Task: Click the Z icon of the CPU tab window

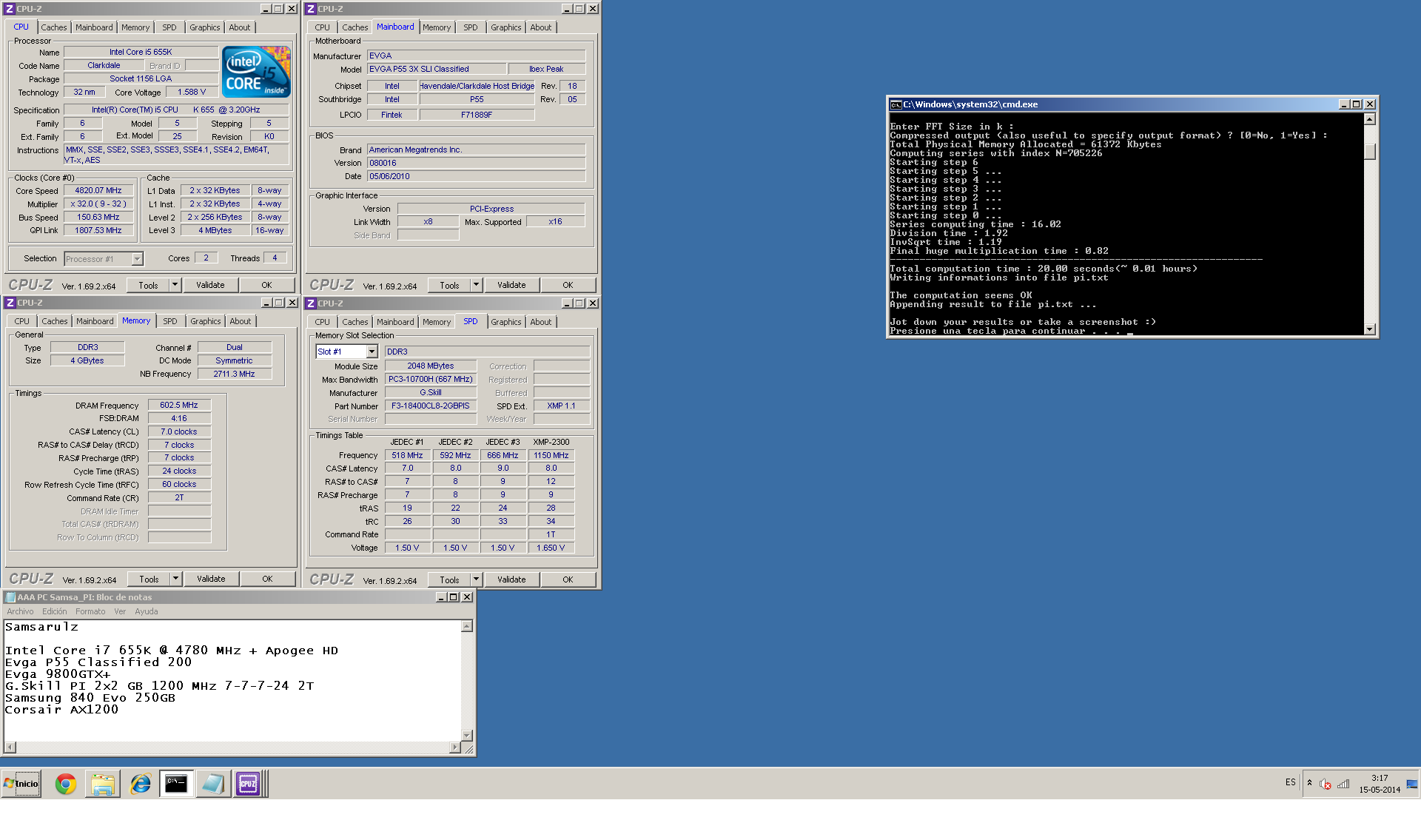Action: pos(10,9)
